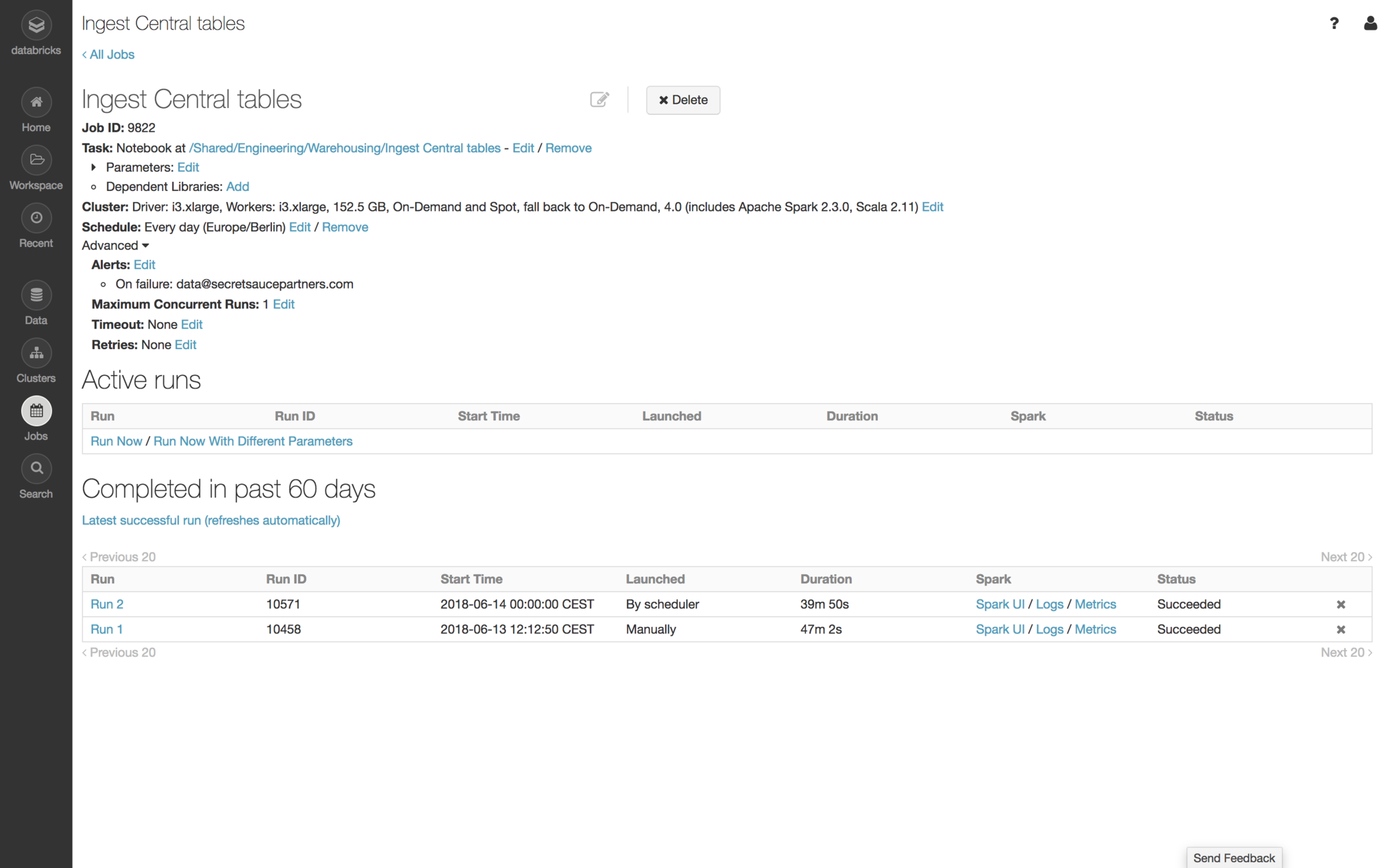Image resolution: width=1389 pixels, height=868 pixels.
Task: Open Spark UI for Run 2
Action: pos(999,604)
